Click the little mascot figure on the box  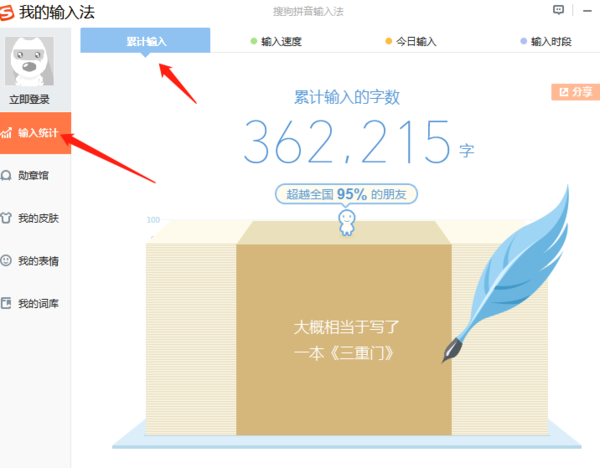tap(347, 222)
